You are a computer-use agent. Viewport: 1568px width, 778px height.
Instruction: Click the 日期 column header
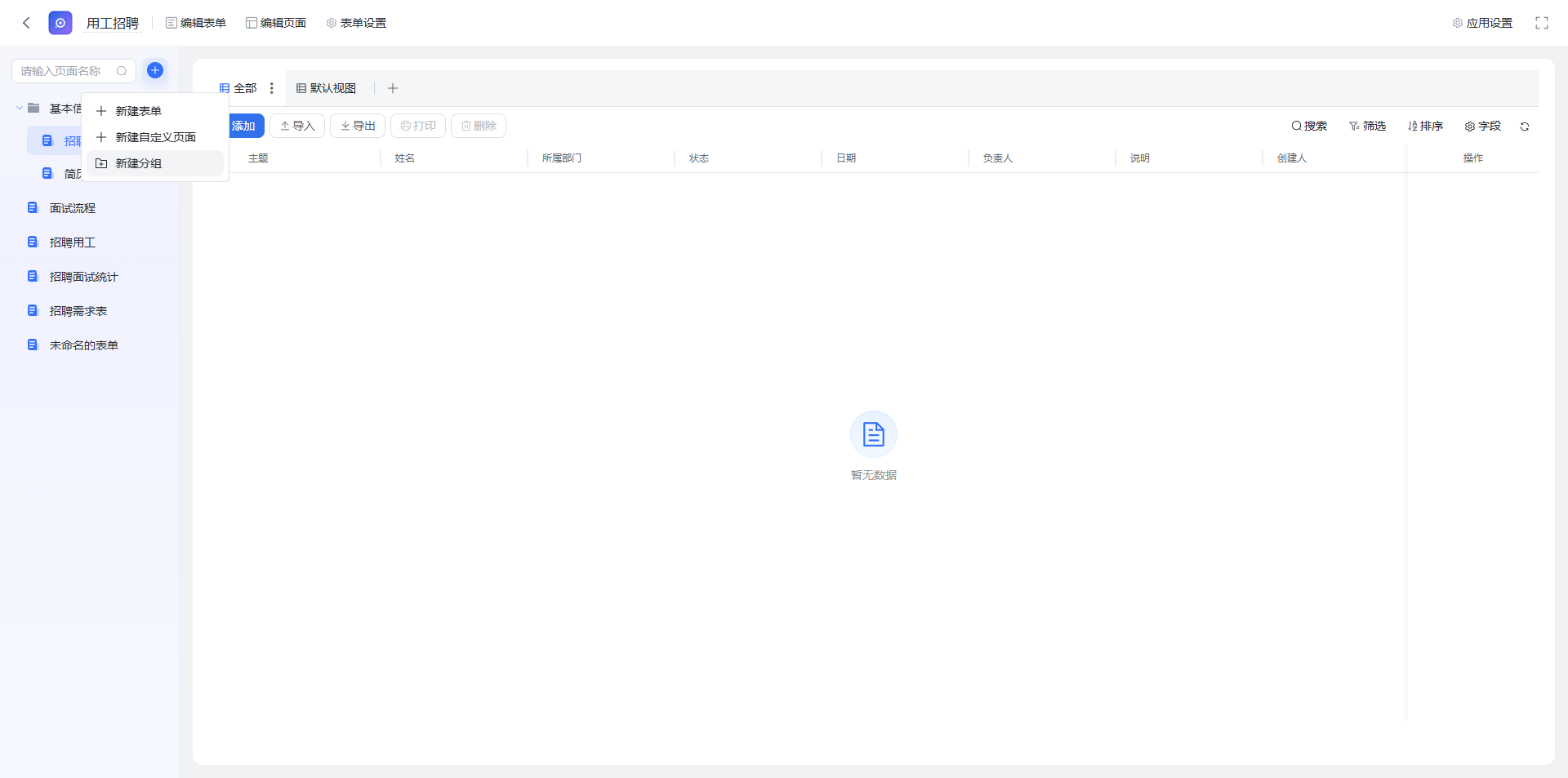pos(846,158)
